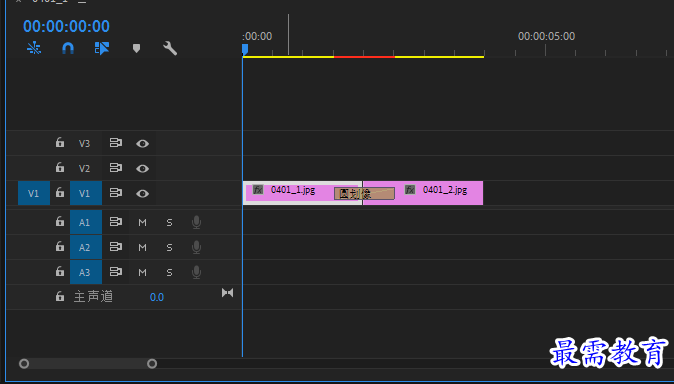The image size is (674, 384).
Task: Select the V3 track target
Action: coord(85,143)
